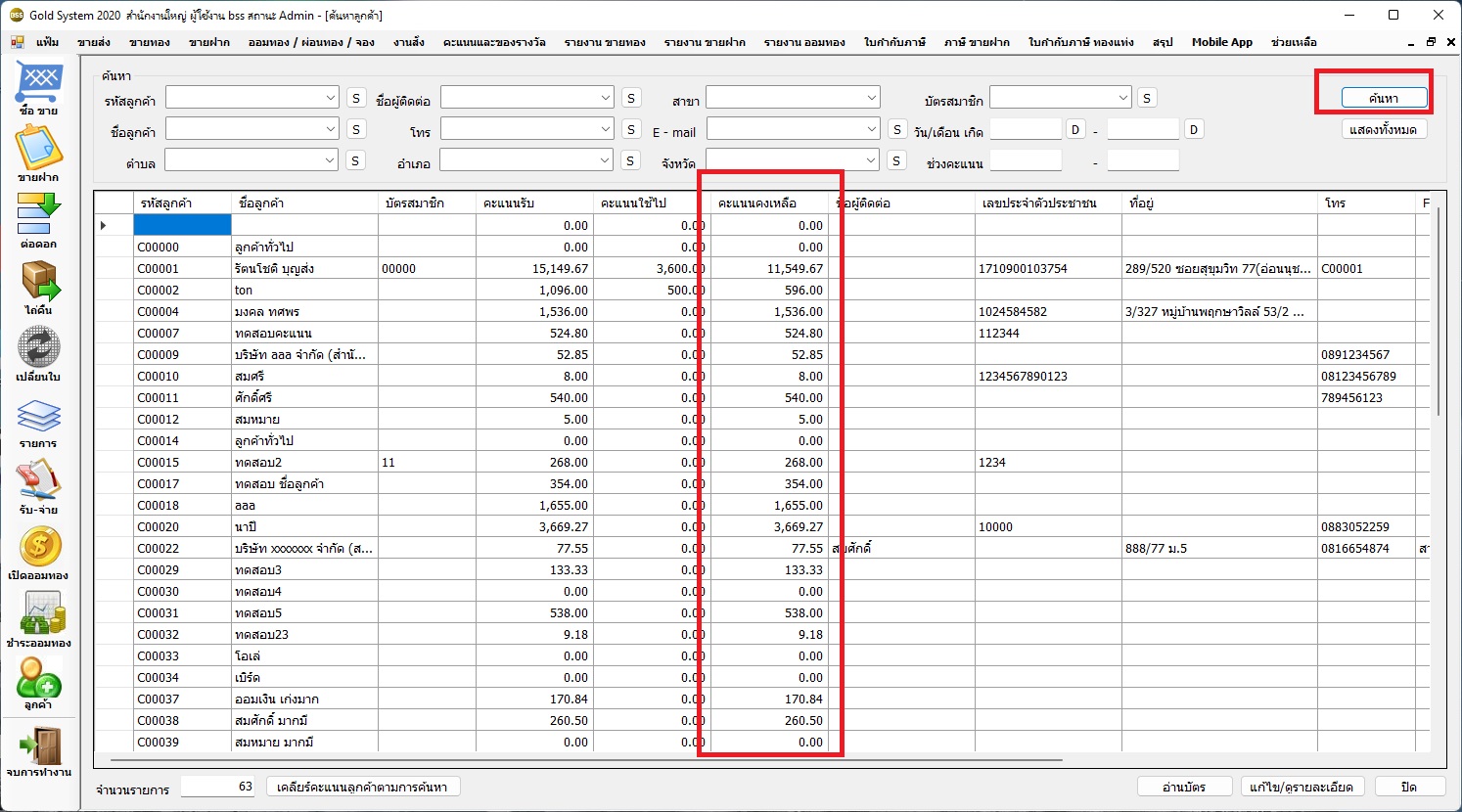Open the แฟ้ม menu
The image size is (1462, 812).
pyautogui.click(x=48, y=42)
